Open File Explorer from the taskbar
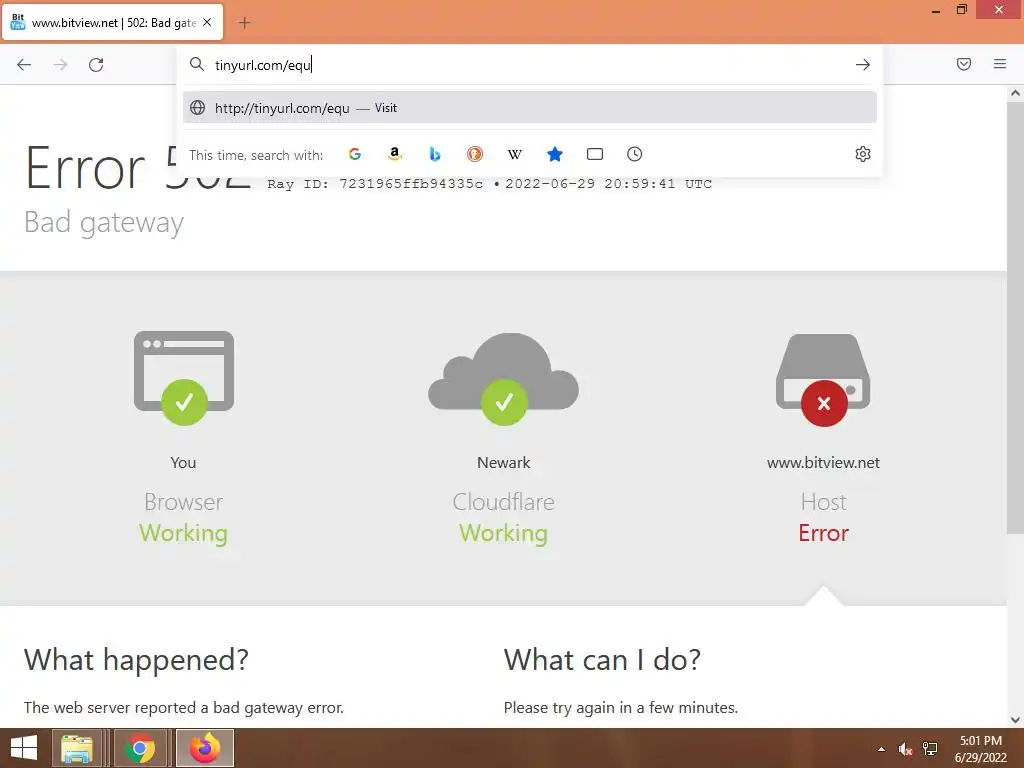Viewport: 1024px width, 768px height. 77,748
